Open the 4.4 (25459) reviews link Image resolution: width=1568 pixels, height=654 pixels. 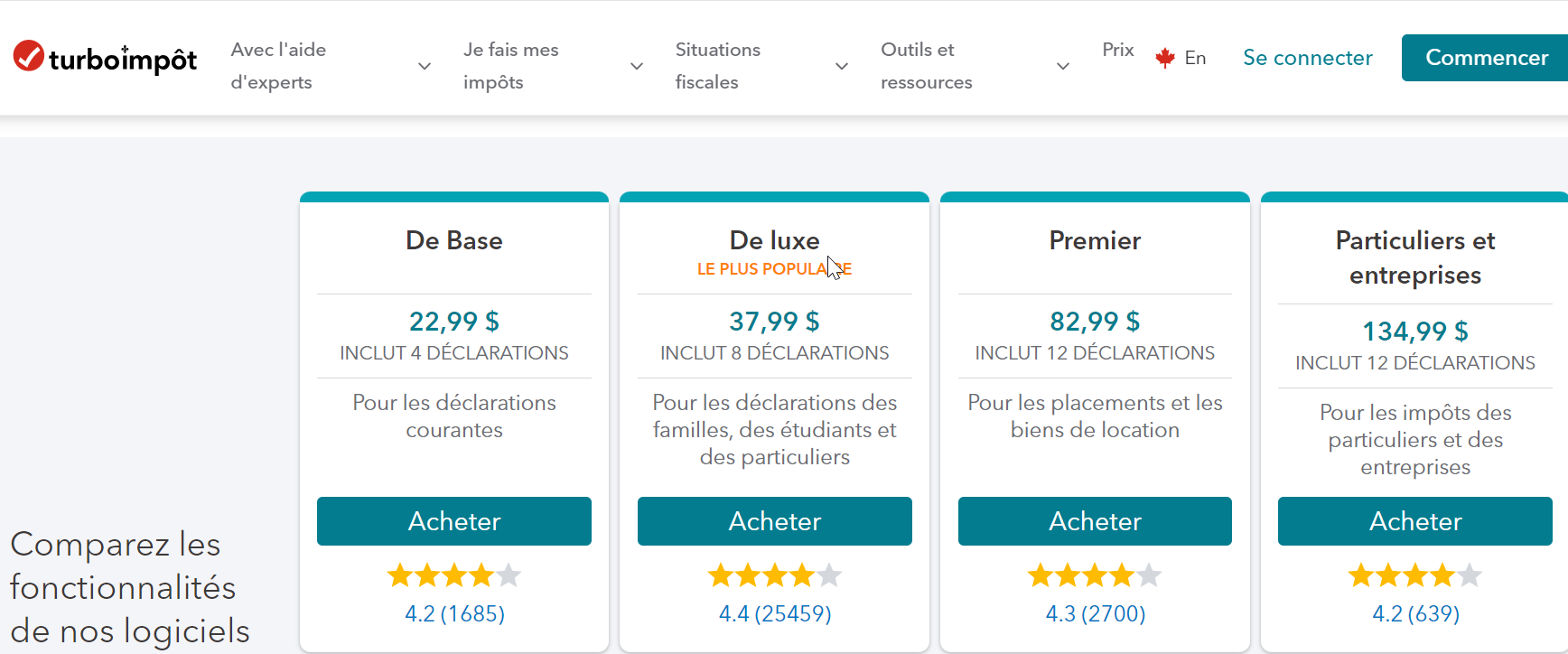(775, 614)
